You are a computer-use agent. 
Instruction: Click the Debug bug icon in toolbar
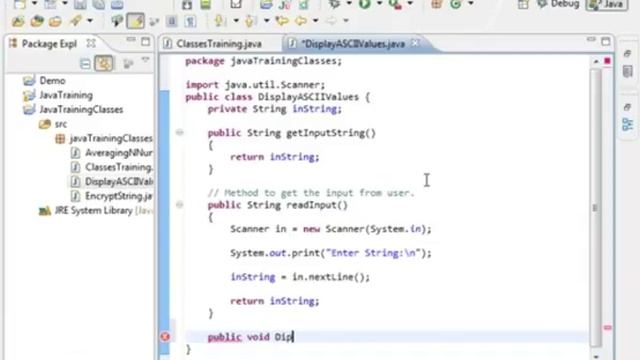(335, 4)
